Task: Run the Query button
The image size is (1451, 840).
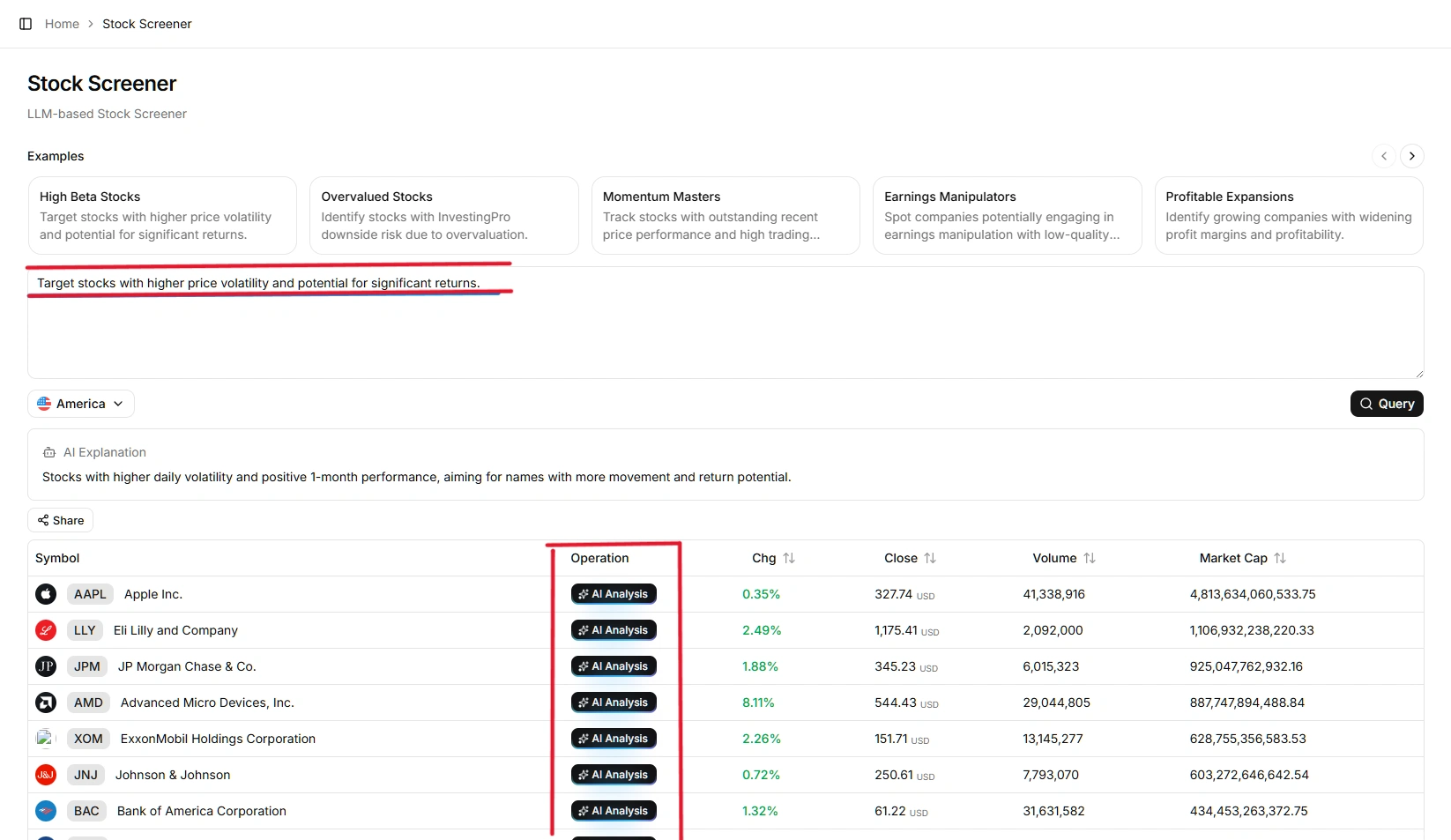Action: click(1387, 404)
